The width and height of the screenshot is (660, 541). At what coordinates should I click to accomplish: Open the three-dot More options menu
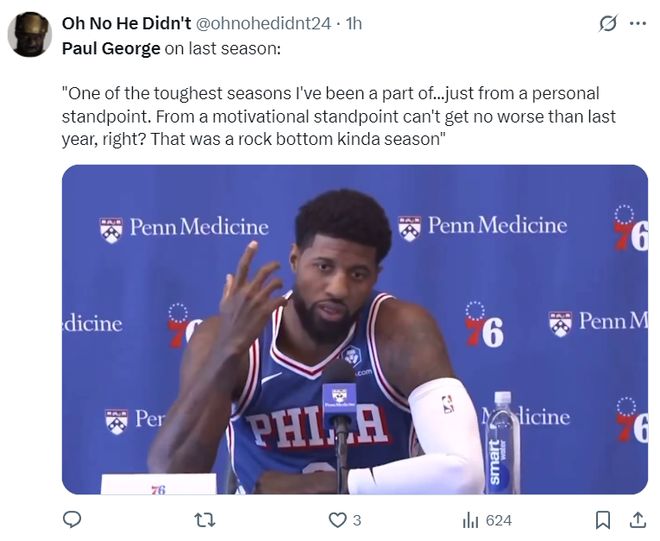click(x=637, y=24)
